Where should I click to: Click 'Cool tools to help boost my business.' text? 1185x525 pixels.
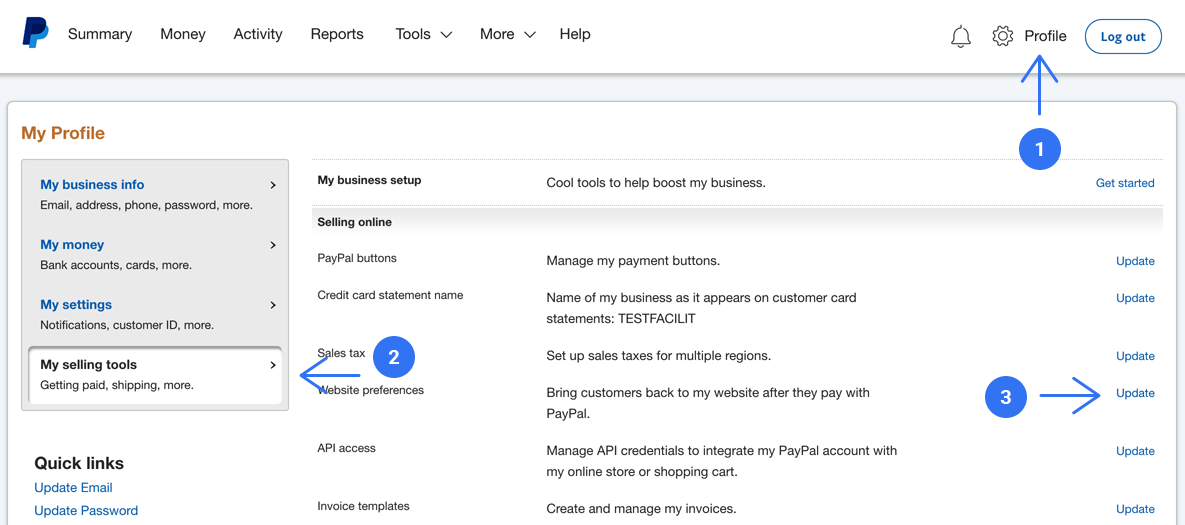(656, 183)
